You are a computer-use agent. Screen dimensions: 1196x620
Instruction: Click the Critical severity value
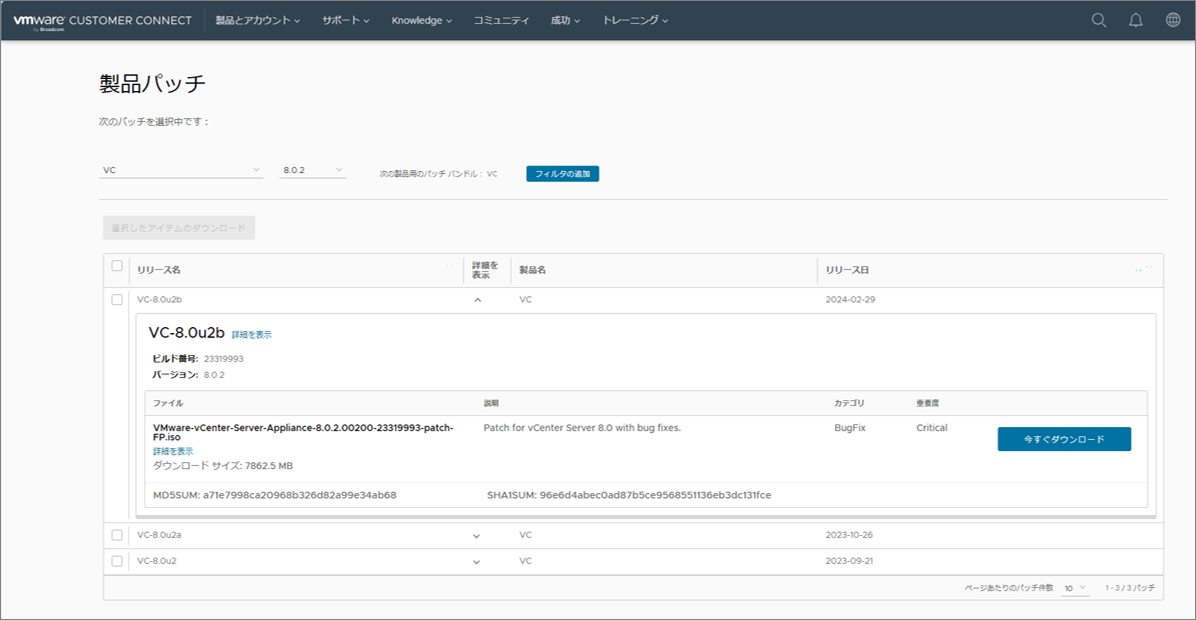tap(931, 428)
